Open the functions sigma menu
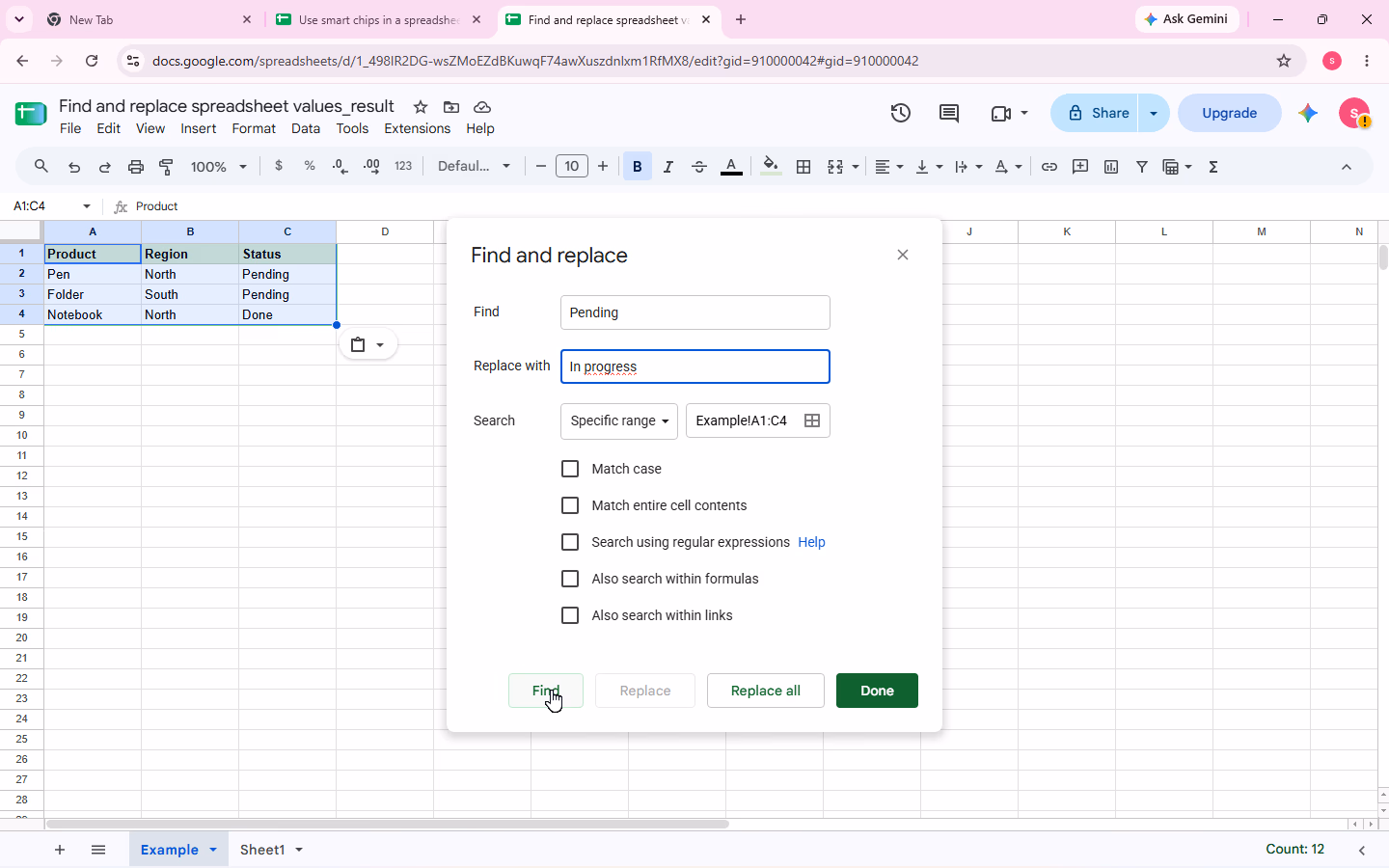Screen dimensions: 1389x868 pos(1213,167)
